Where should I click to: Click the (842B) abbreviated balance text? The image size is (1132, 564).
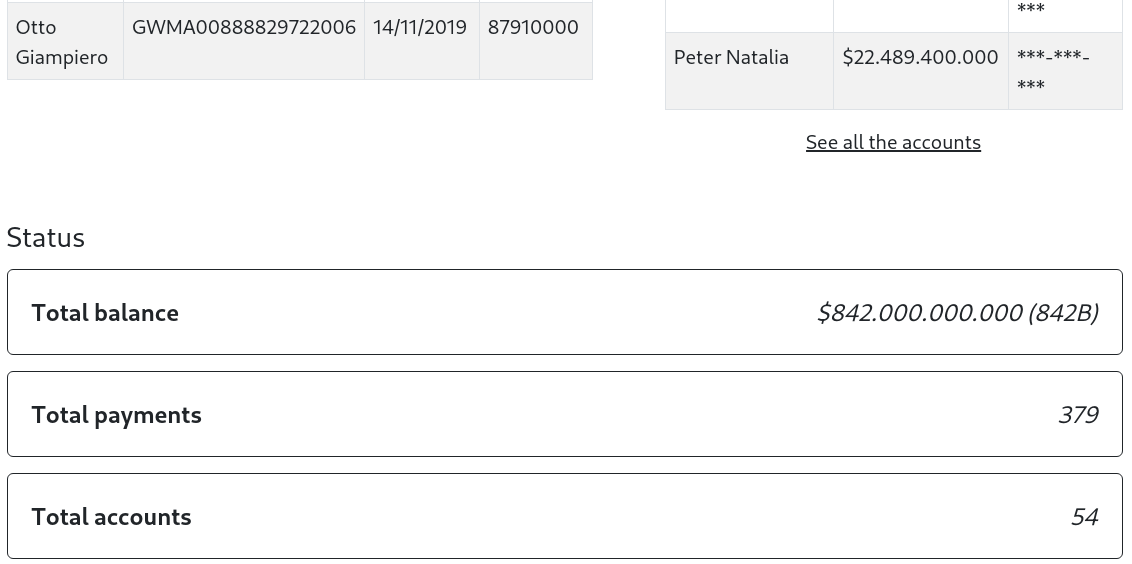[1063, 312]
